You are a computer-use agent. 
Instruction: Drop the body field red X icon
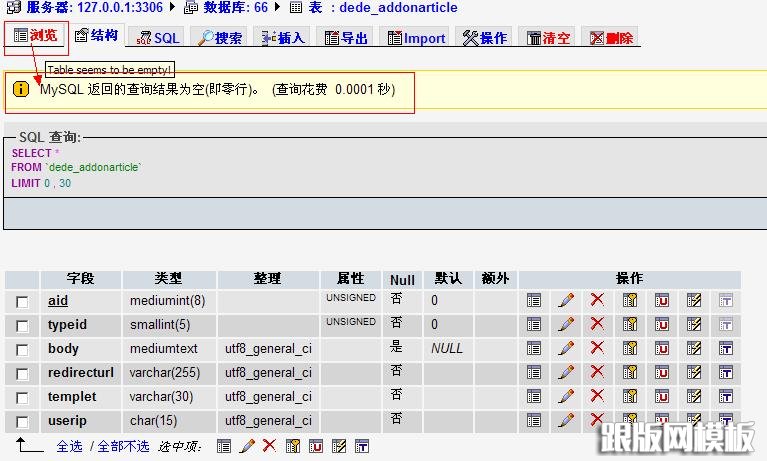tap(597, 347)
